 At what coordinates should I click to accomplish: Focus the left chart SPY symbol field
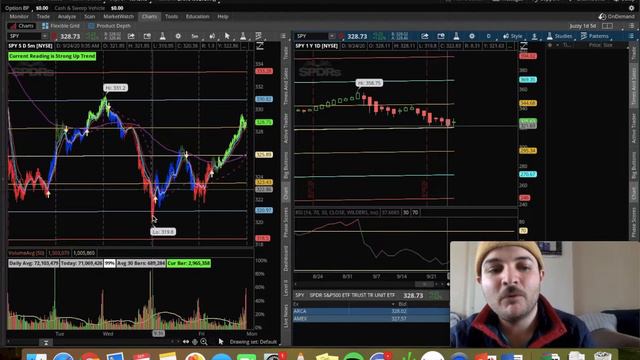click(x=24, y=36)
